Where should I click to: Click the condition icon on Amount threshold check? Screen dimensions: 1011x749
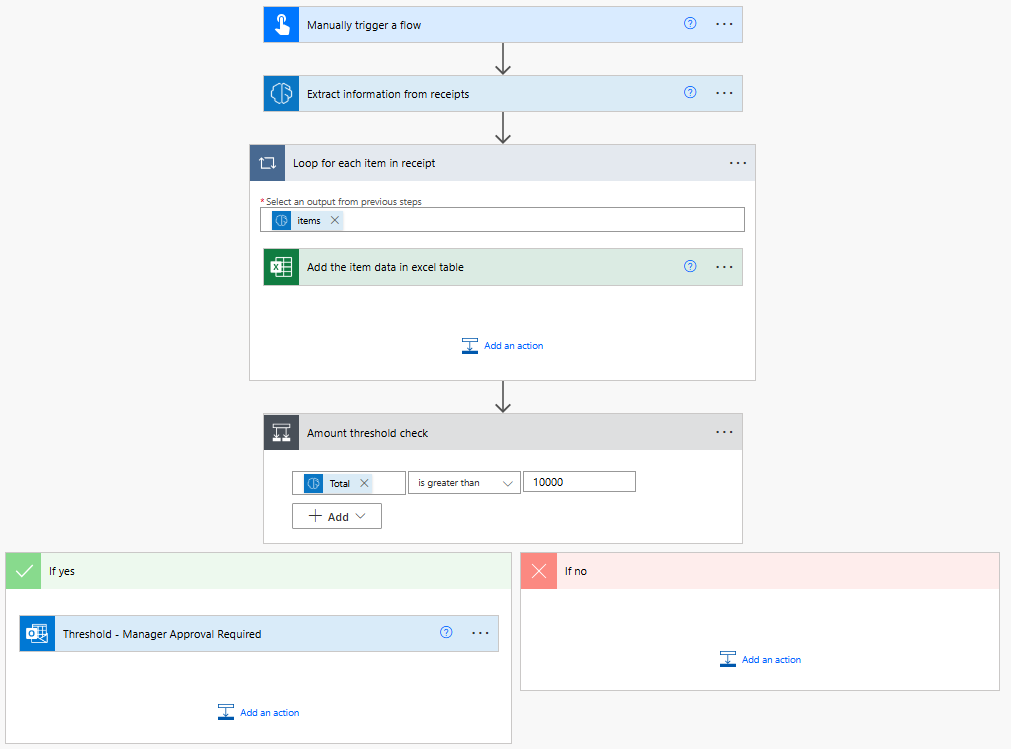tap(281, 432)
